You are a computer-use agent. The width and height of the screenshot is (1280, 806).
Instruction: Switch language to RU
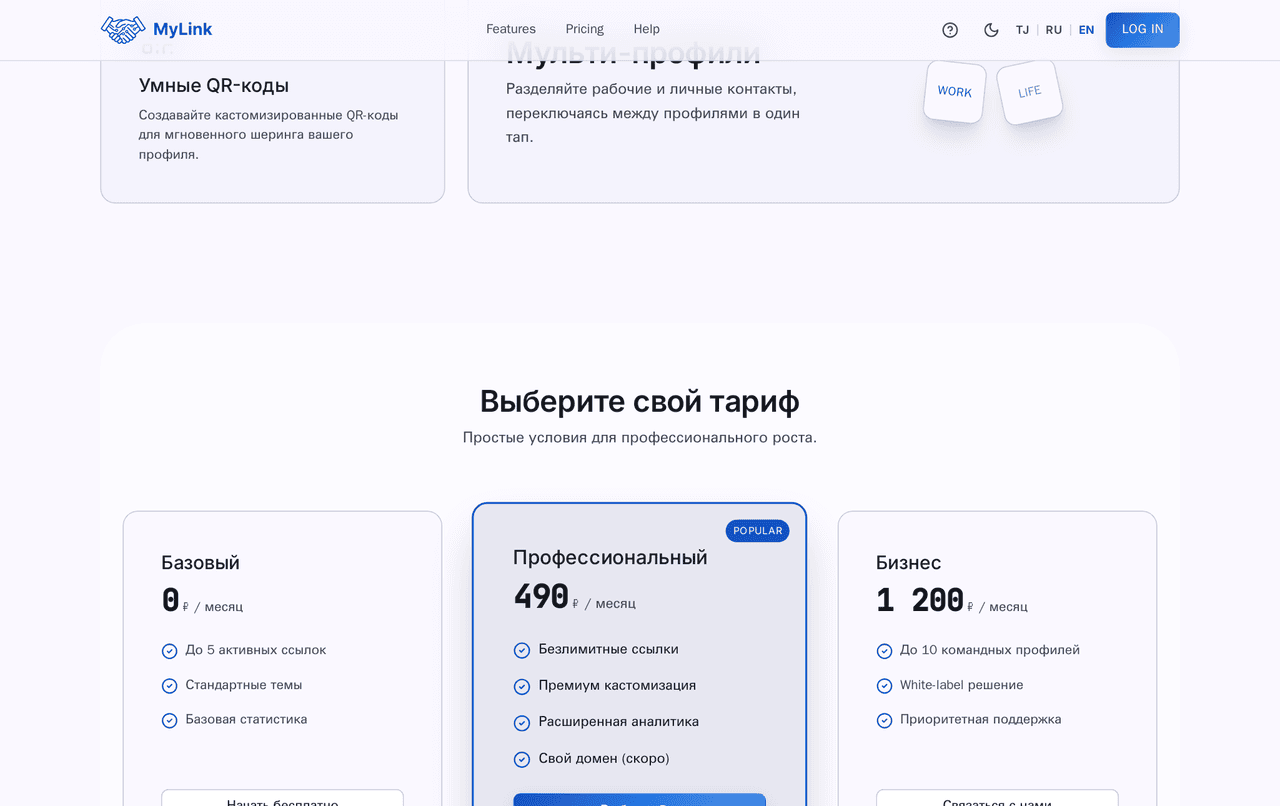click(1054, 30)
